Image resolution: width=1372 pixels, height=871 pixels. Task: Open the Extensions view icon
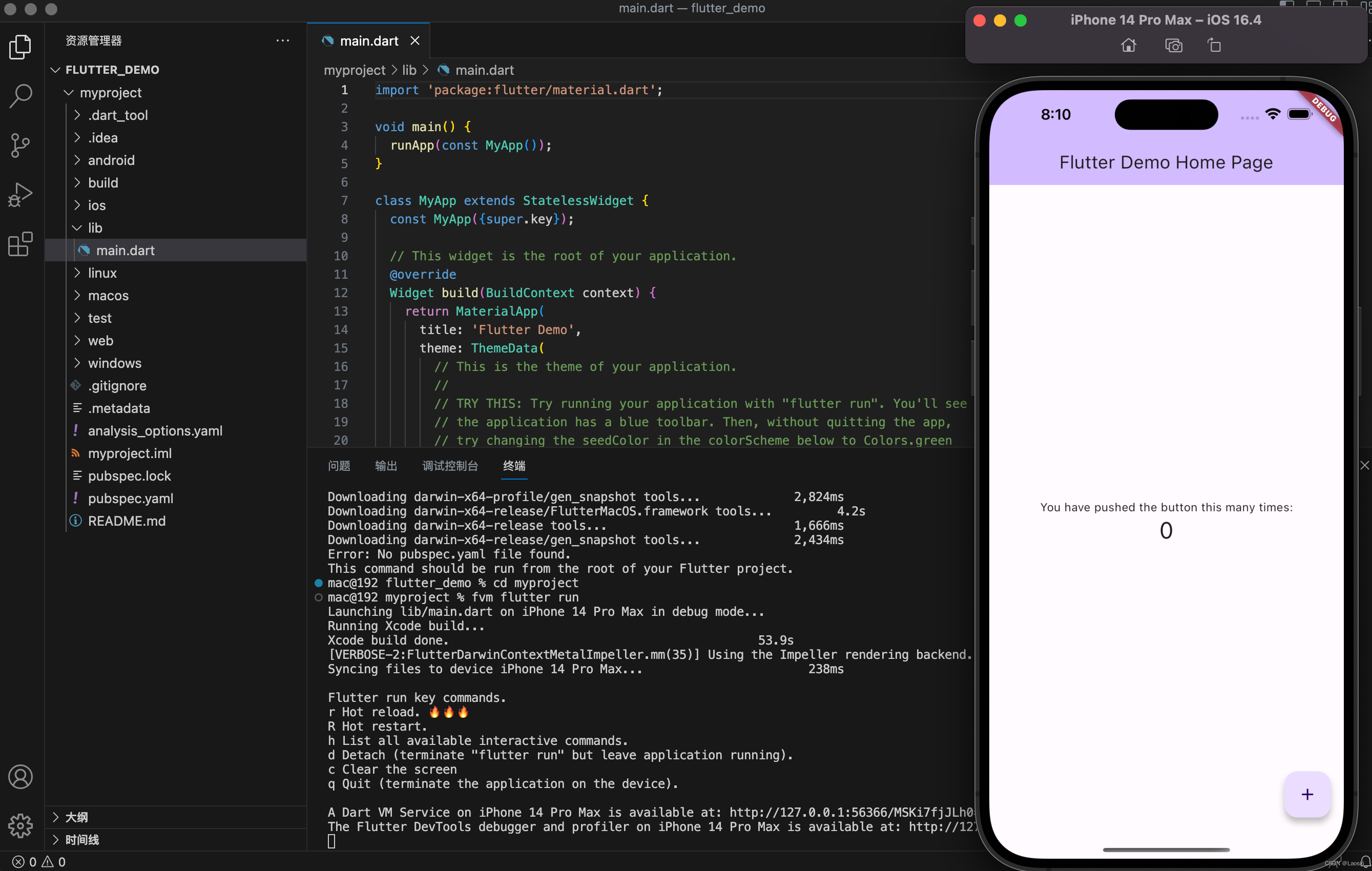(x=20, y=244)
